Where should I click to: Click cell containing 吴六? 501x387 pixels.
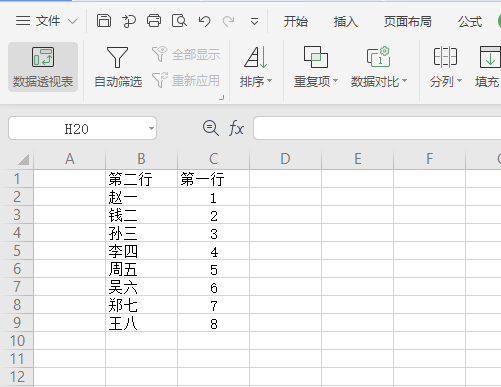(141, 287)
